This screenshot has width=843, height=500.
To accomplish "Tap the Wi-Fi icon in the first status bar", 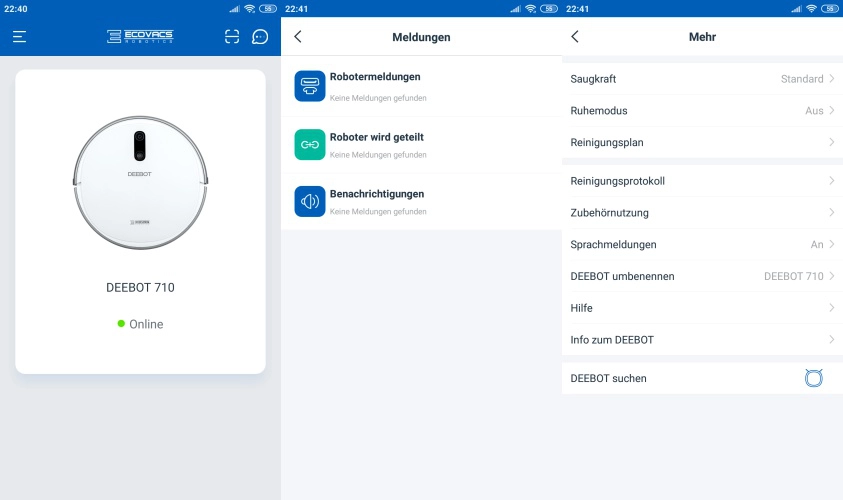I will point(249,9).
